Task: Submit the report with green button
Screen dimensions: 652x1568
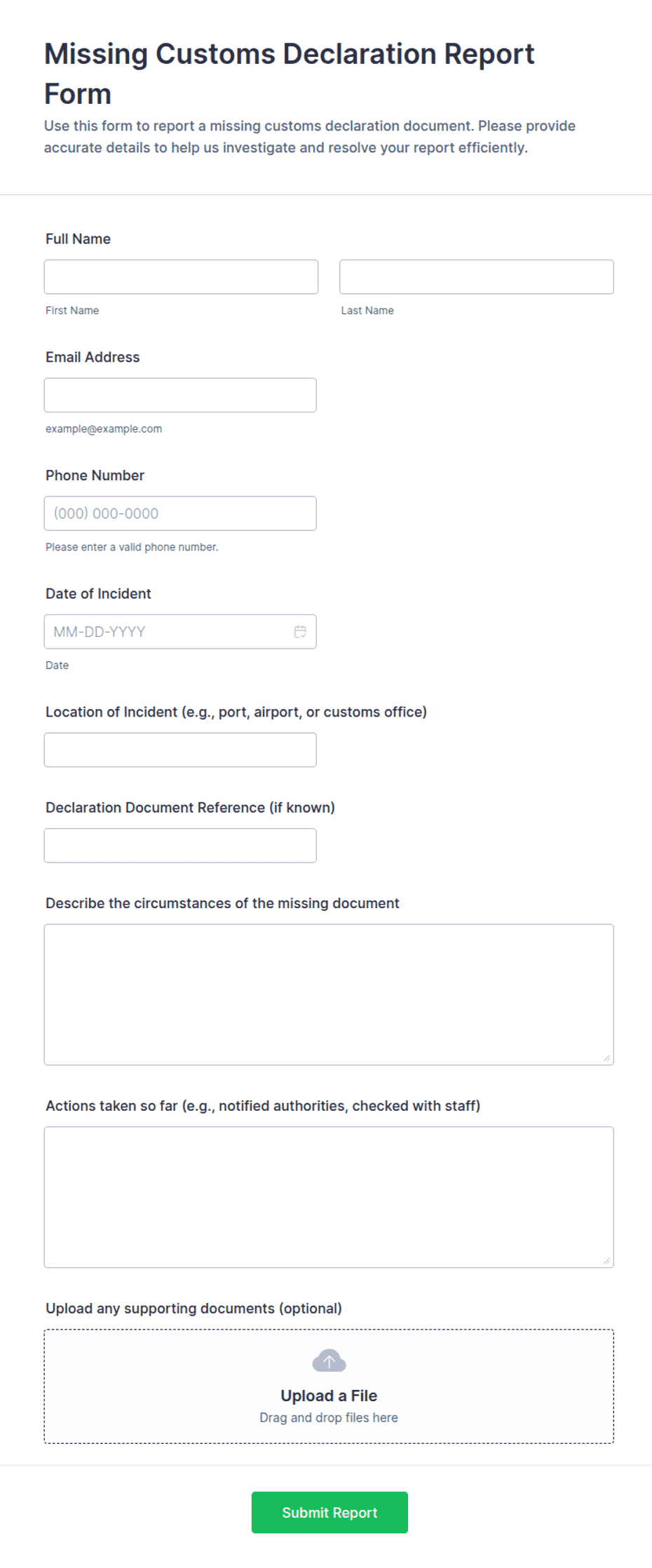Action: (330, 1513)
